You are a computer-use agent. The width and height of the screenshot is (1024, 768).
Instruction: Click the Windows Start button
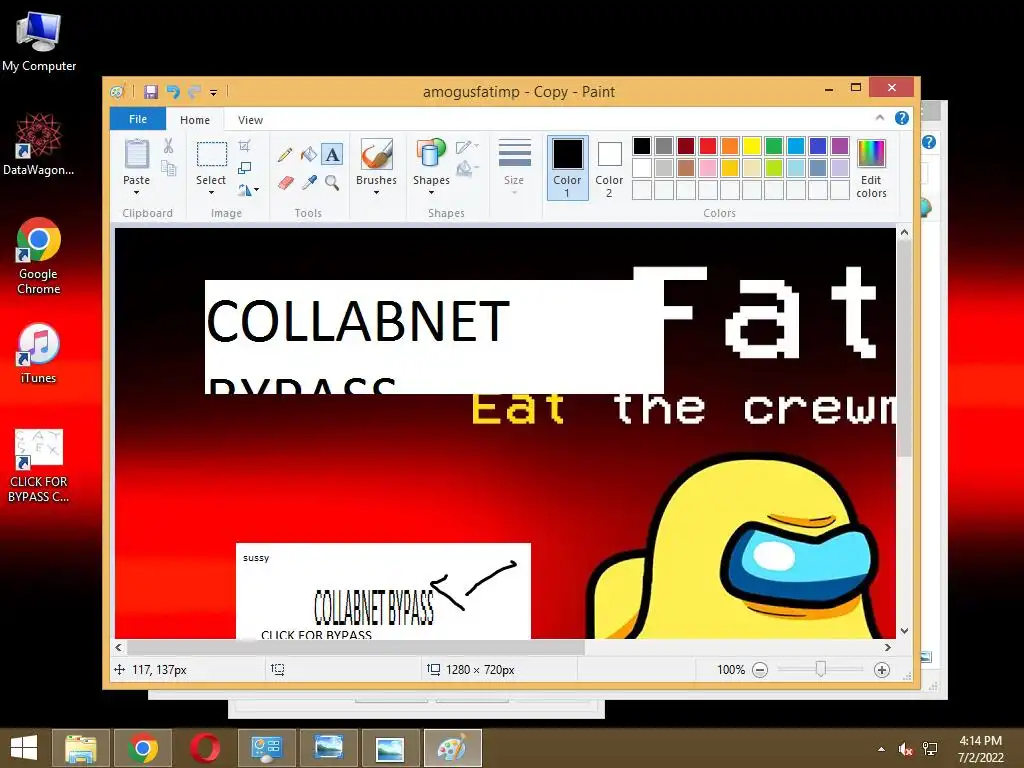[24, 748]
